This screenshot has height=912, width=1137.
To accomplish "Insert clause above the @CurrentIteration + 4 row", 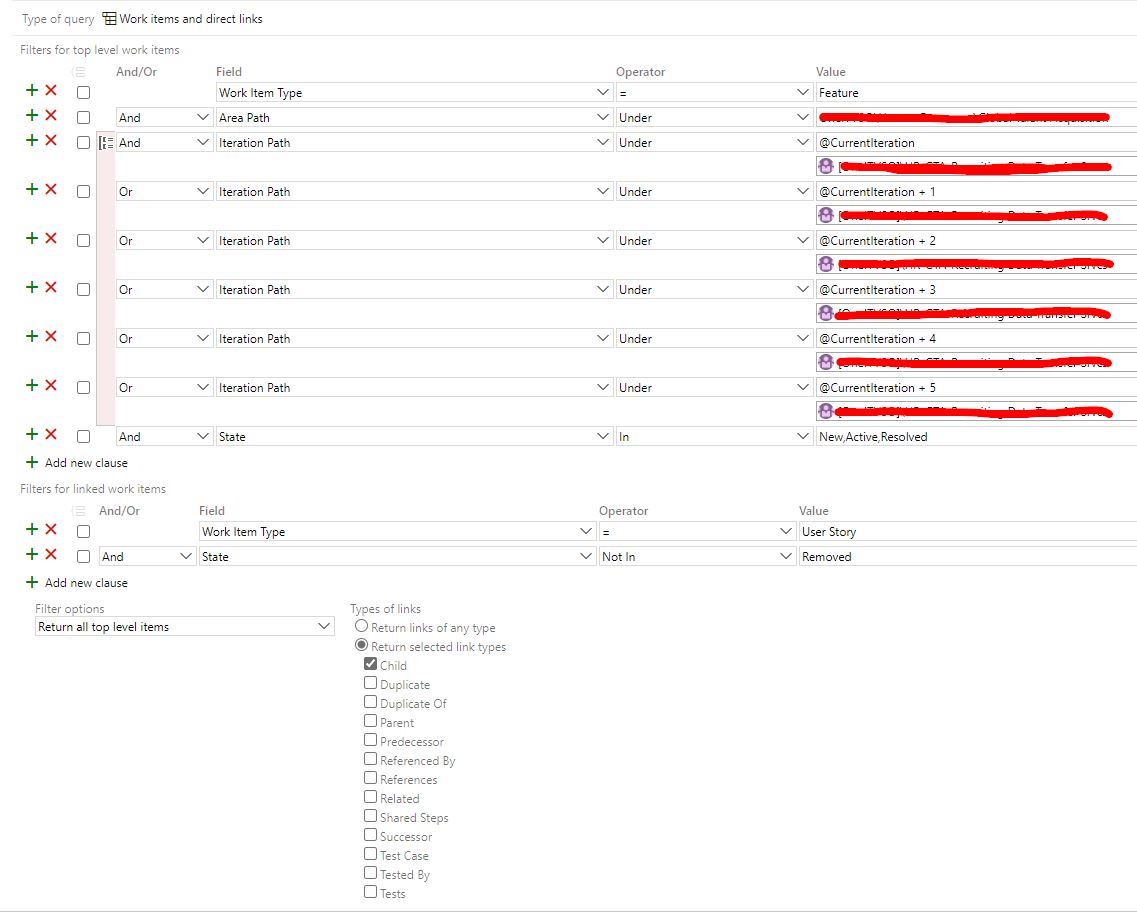I will pos(32,336).
